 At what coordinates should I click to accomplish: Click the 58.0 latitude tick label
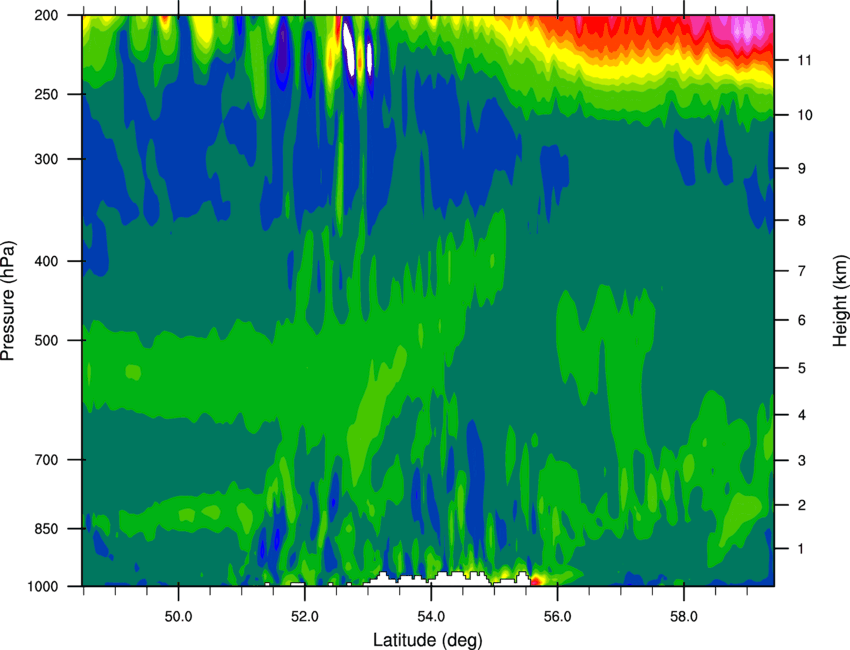[684, 617]
